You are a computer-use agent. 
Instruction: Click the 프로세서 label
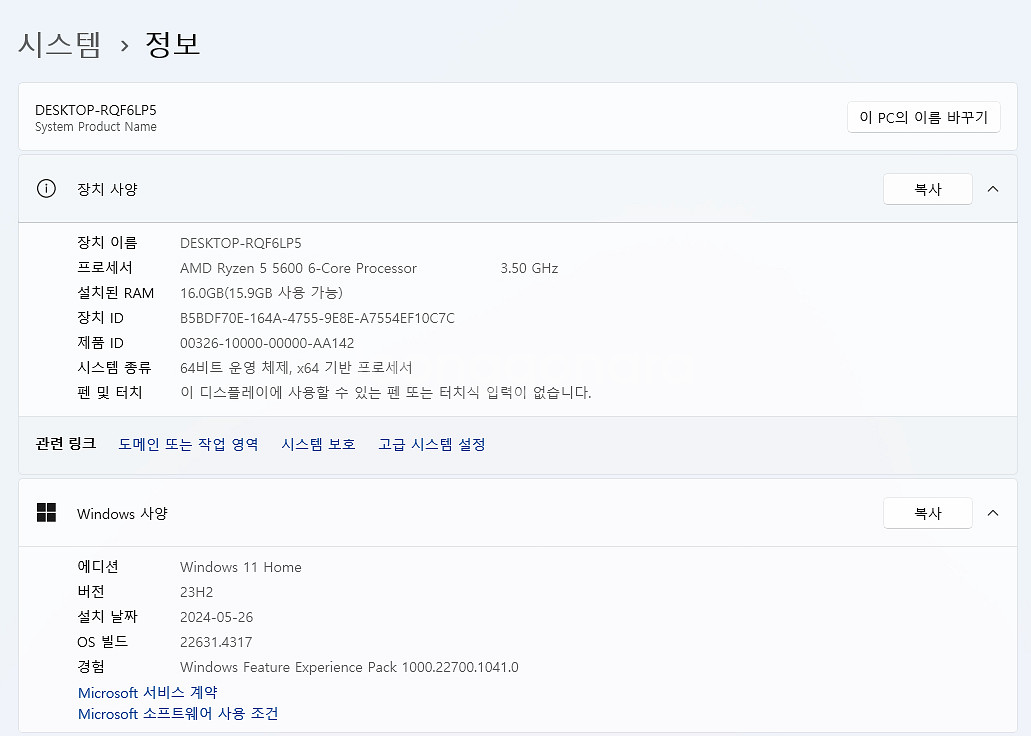pos(105,268)
